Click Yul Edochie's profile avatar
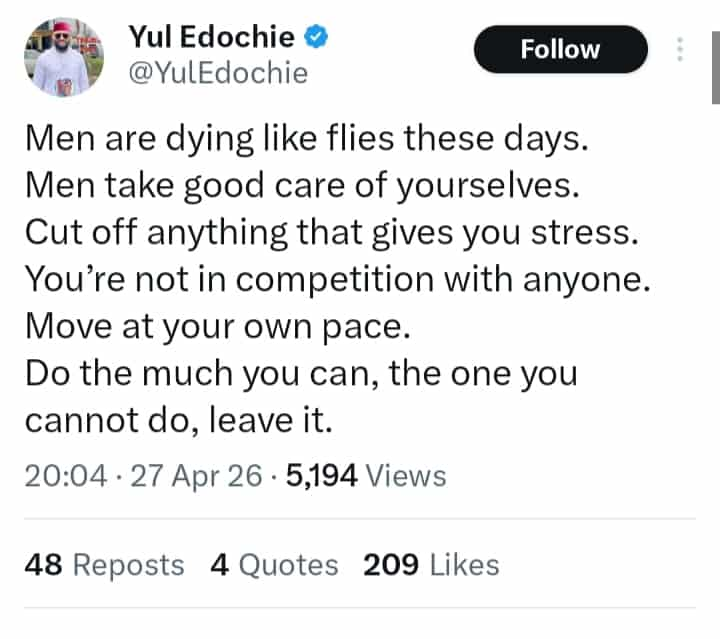 coord(63,57)
